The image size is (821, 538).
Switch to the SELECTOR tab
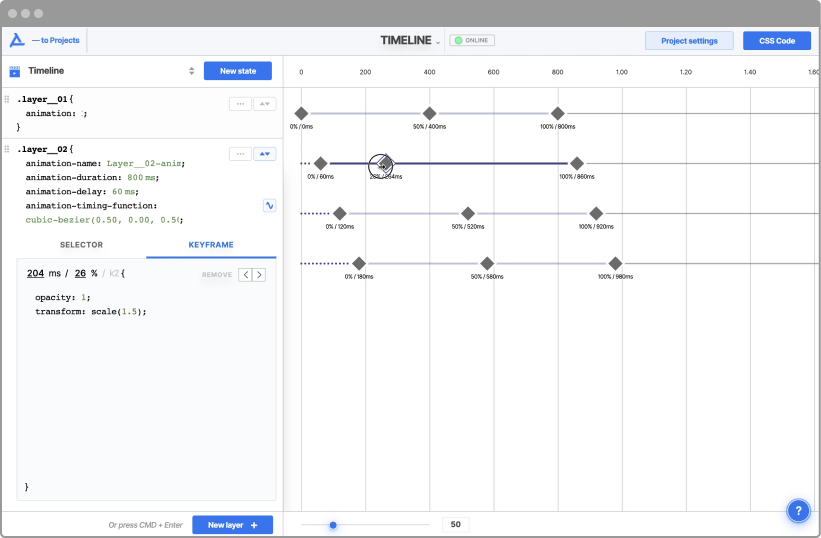[81, 245]
